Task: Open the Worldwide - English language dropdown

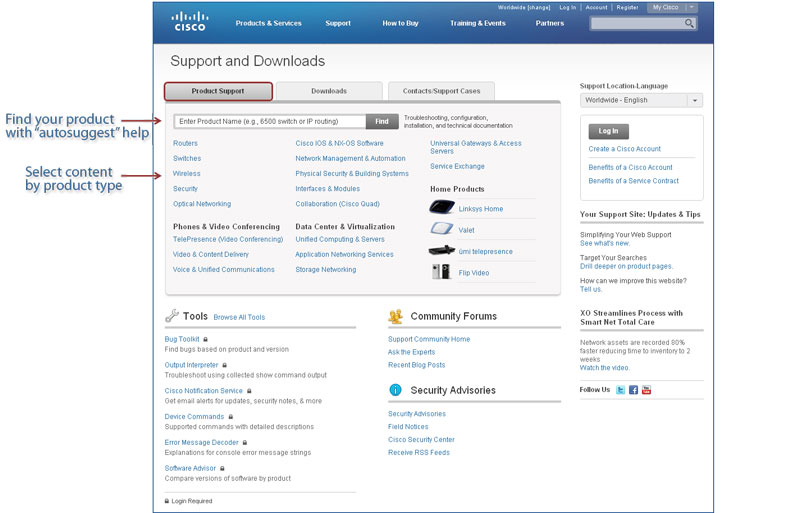Action: (641, 100)
